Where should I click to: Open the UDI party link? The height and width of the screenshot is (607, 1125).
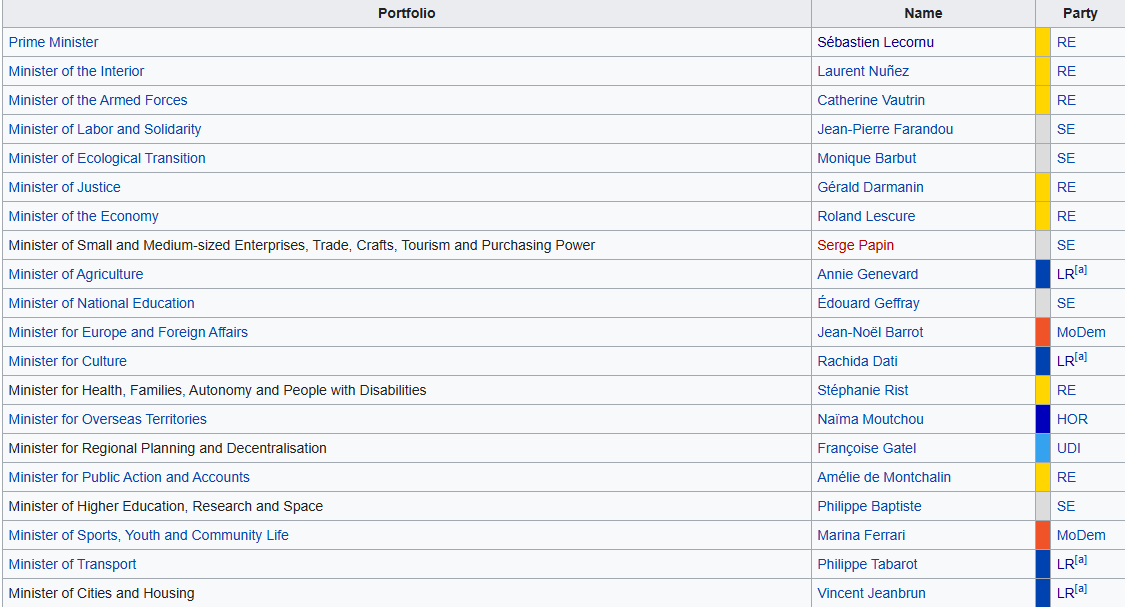1068,448
